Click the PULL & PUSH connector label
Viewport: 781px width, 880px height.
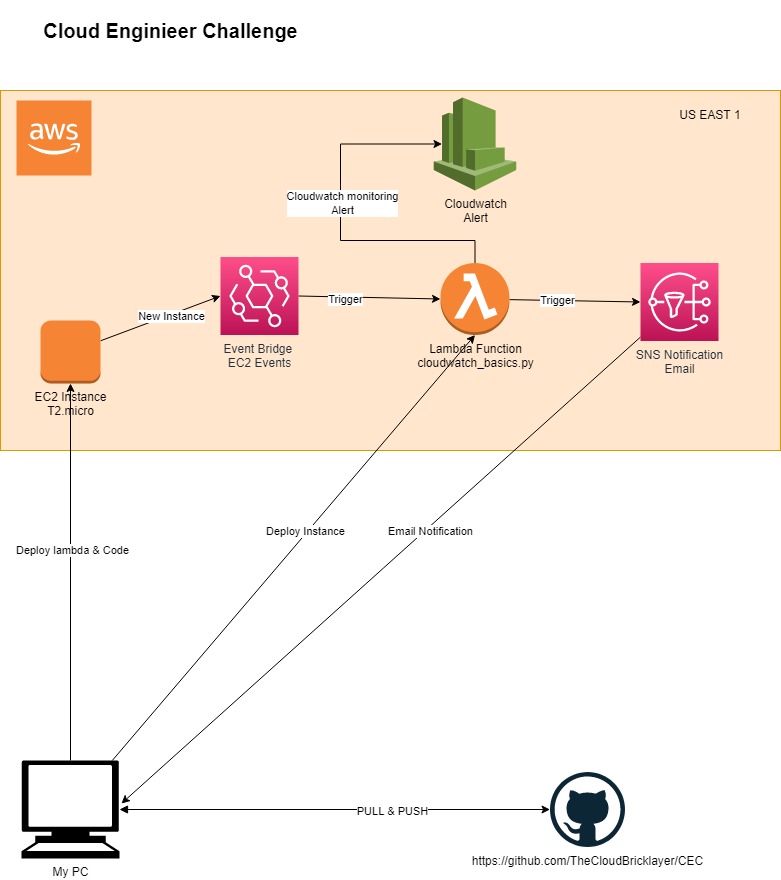[392, 811]
